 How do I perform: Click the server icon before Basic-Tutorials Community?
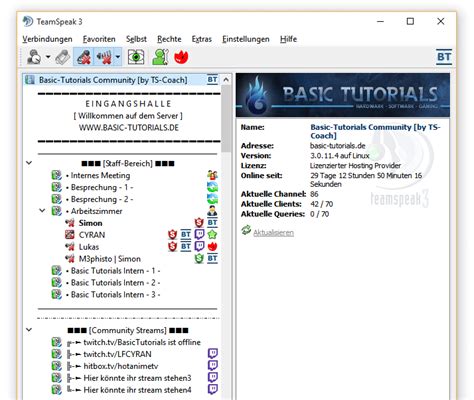tap(30, 80)
